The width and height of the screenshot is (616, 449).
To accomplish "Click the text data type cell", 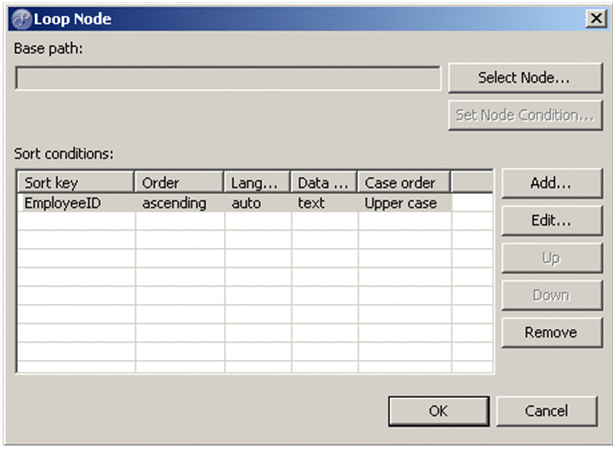I will click(325, 203).
